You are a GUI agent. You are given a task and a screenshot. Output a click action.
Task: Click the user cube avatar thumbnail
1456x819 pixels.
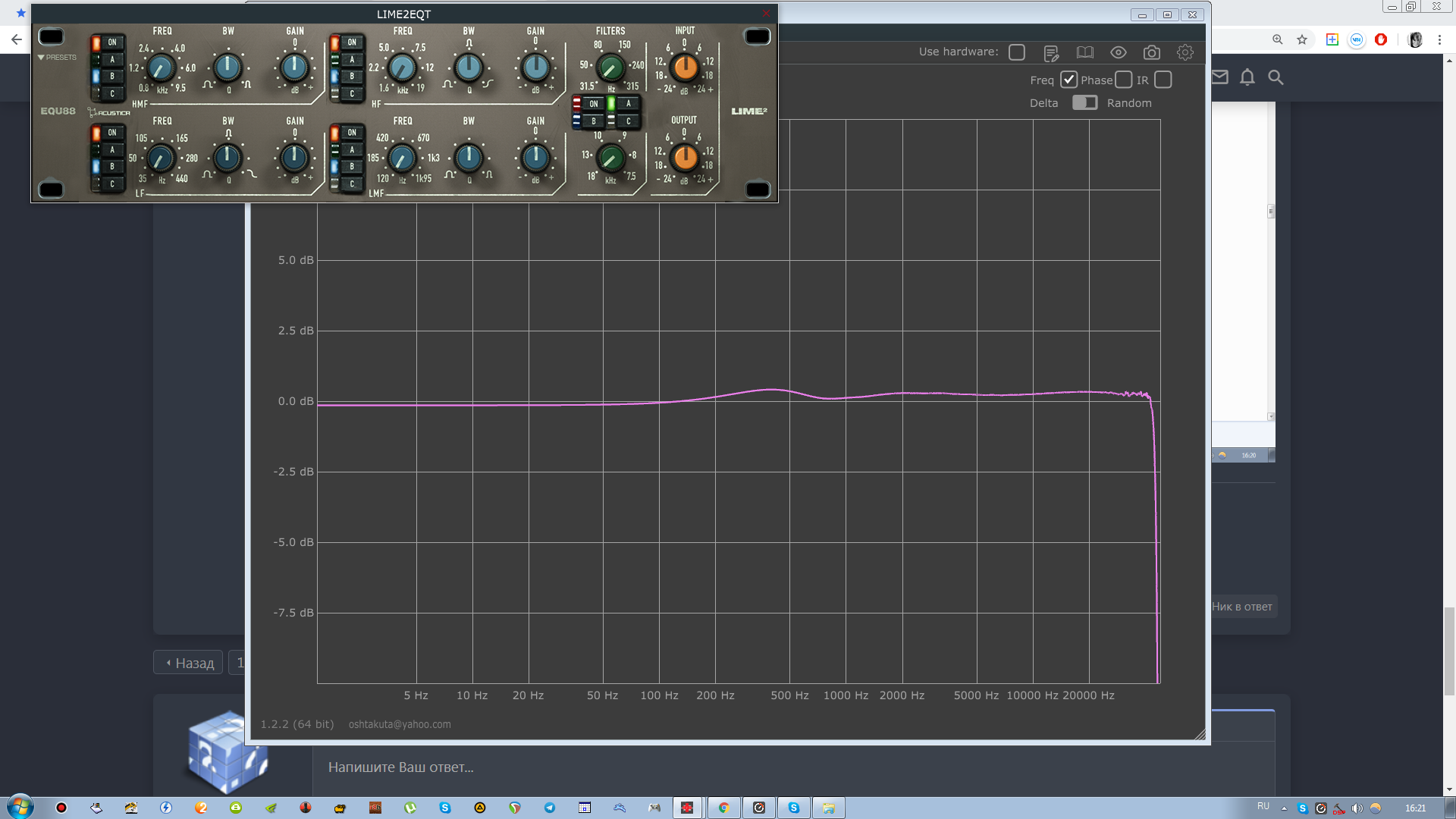(227, 752)
